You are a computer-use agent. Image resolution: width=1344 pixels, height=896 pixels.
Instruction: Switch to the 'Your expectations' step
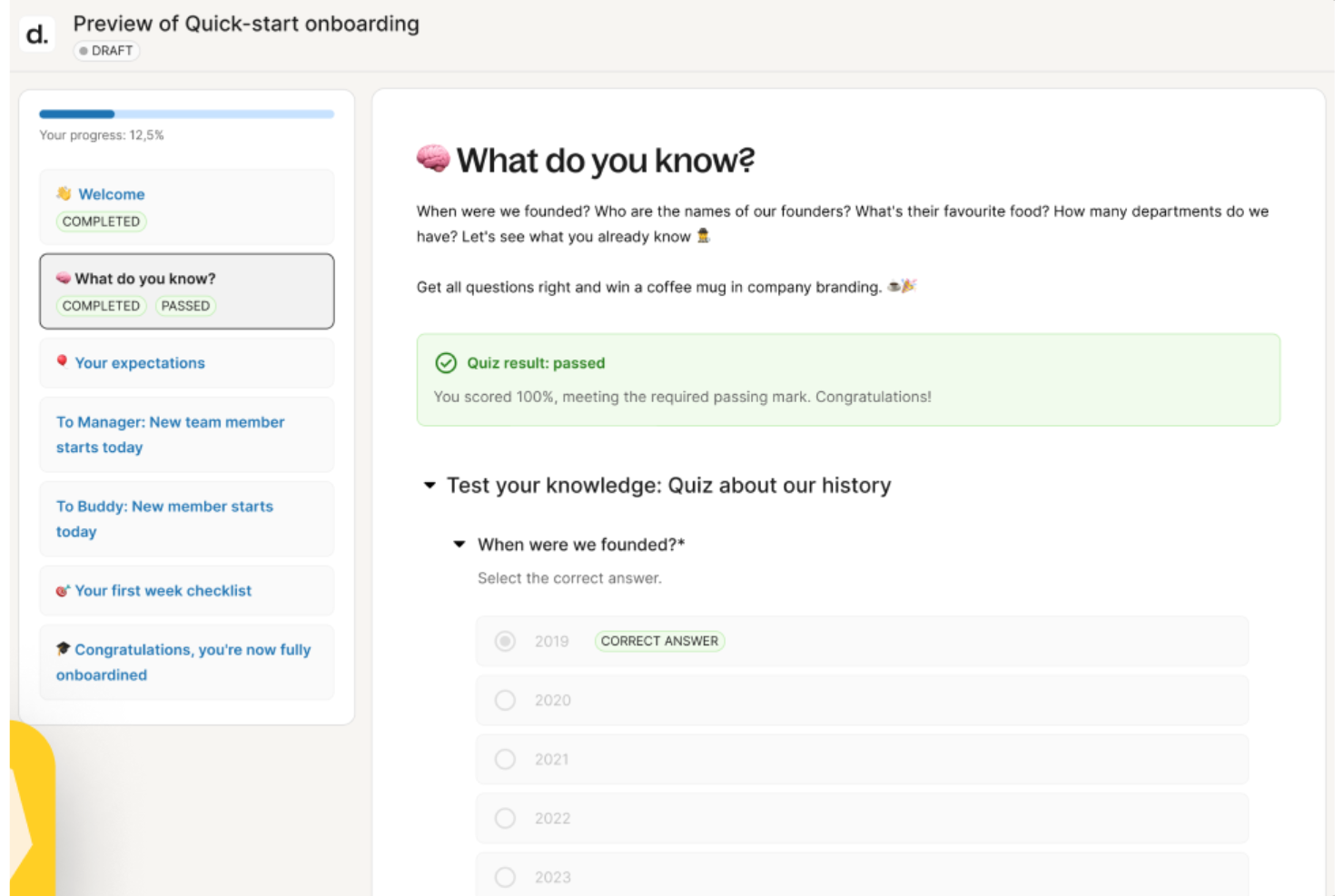140,362
